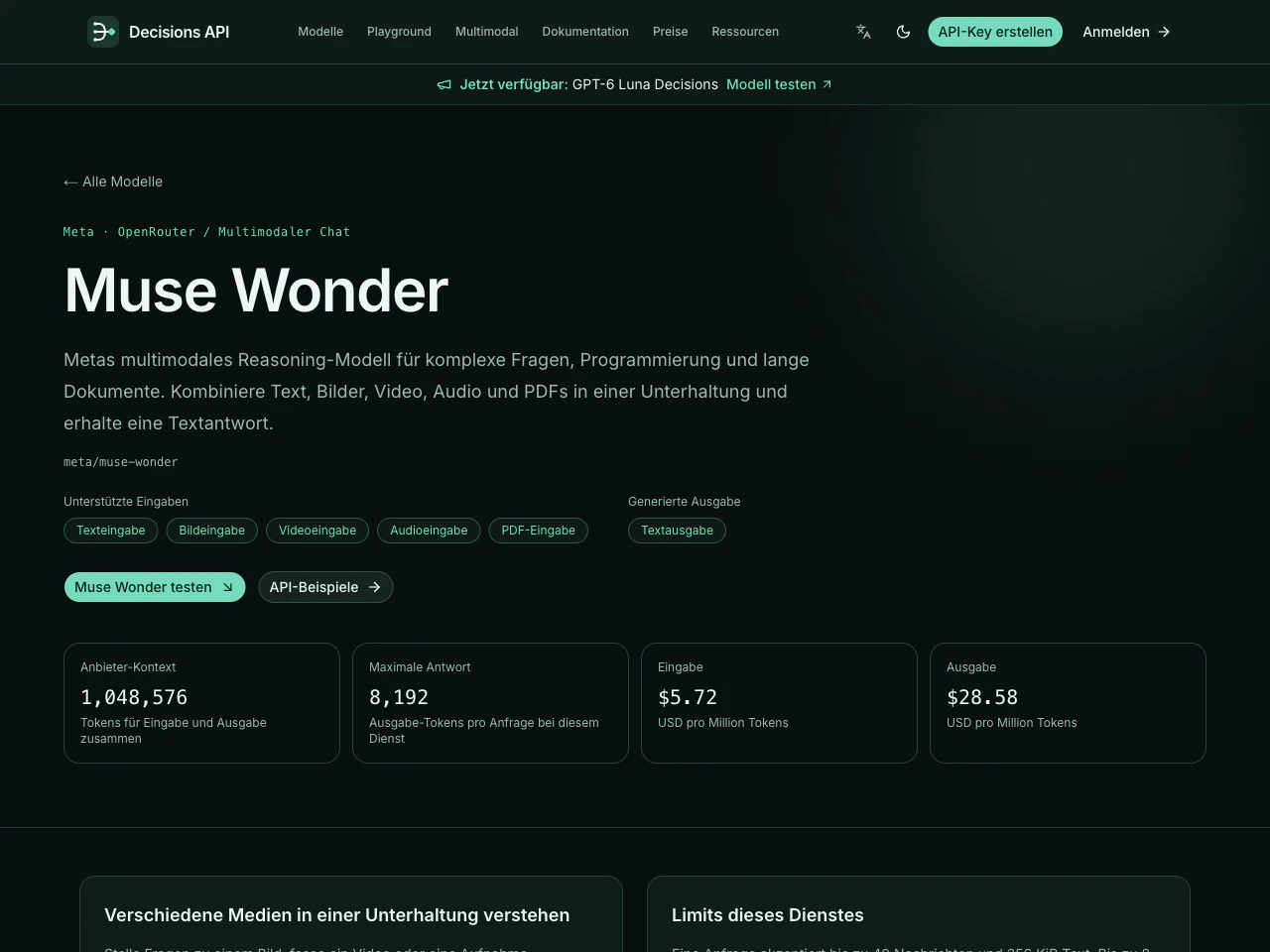Select the Bildeingabe tag
Viewport: 1270px width, 952px height.
tap(212, 531)
